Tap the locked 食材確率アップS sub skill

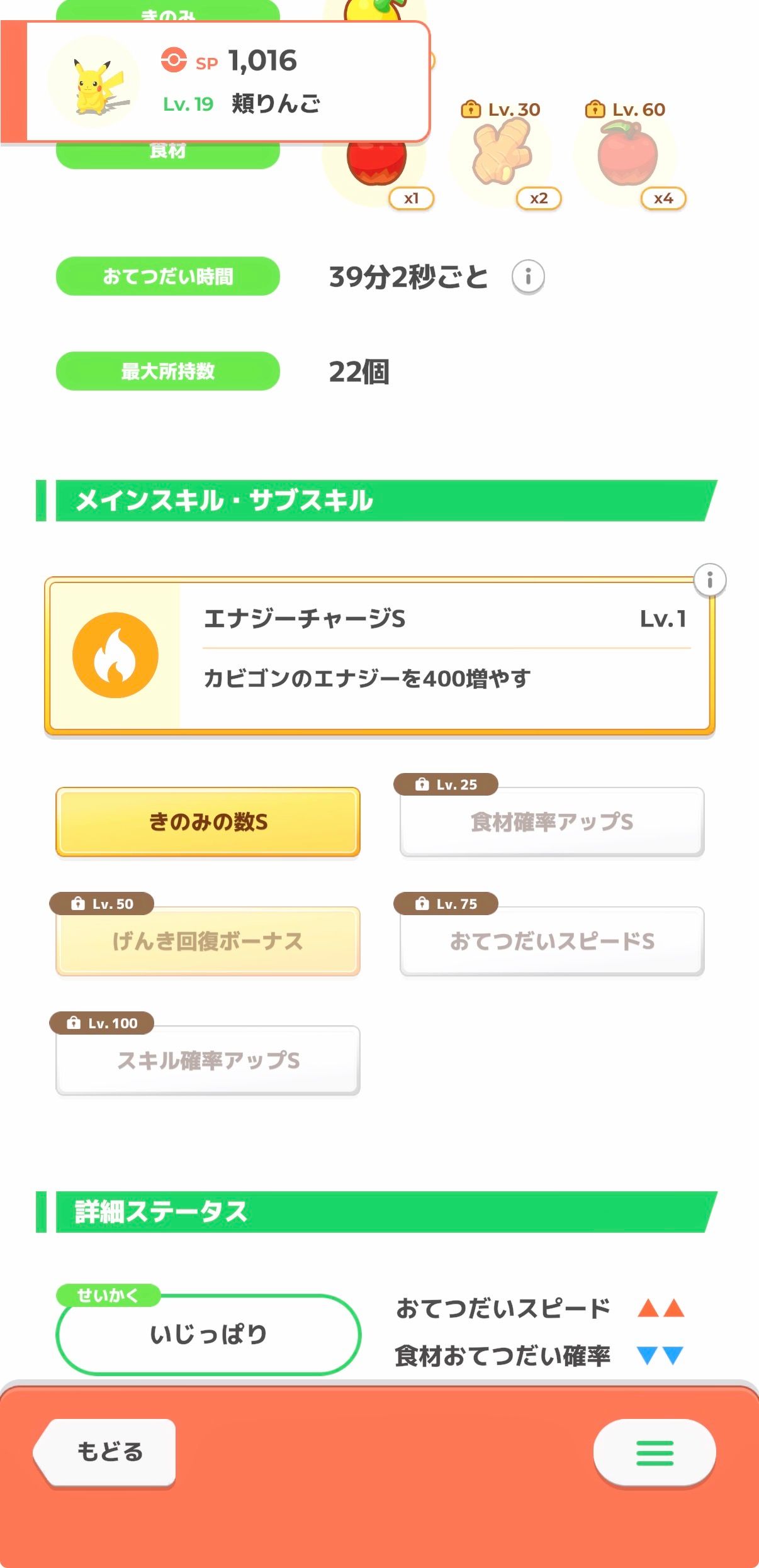point(552,821)
